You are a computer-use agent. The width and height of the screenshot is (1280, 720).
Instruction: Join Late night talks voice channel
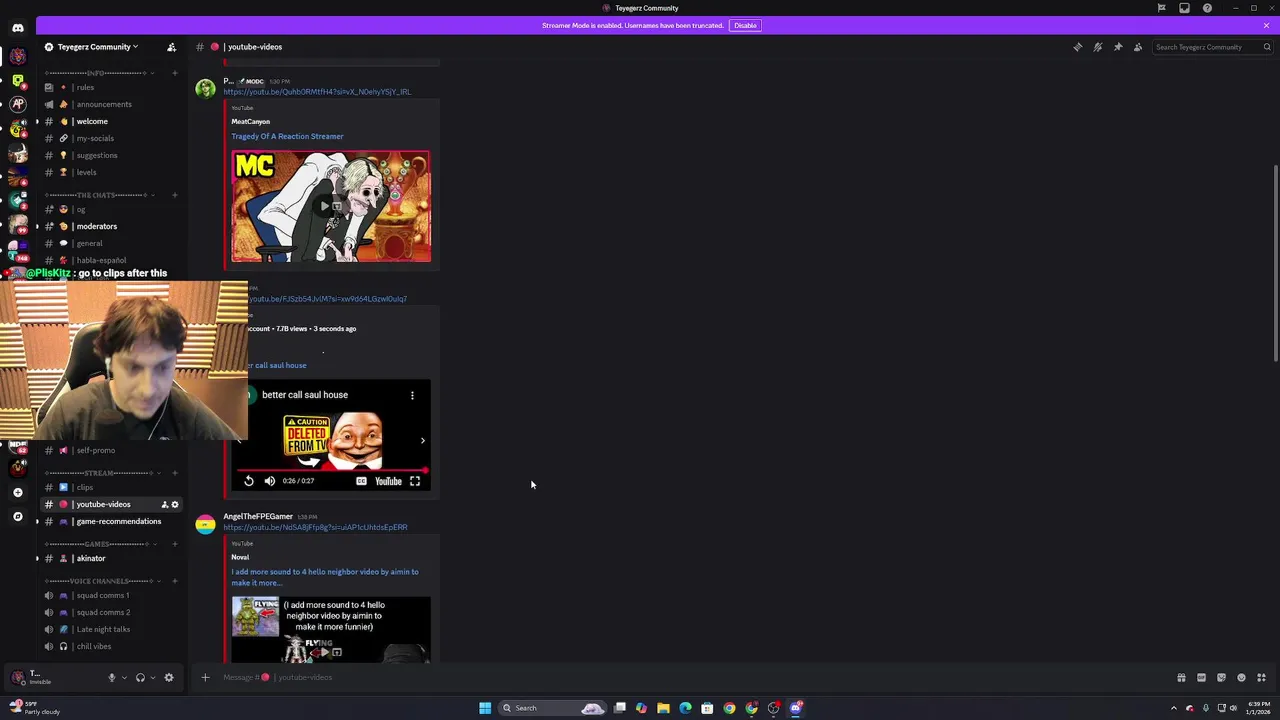coord(110,629)
